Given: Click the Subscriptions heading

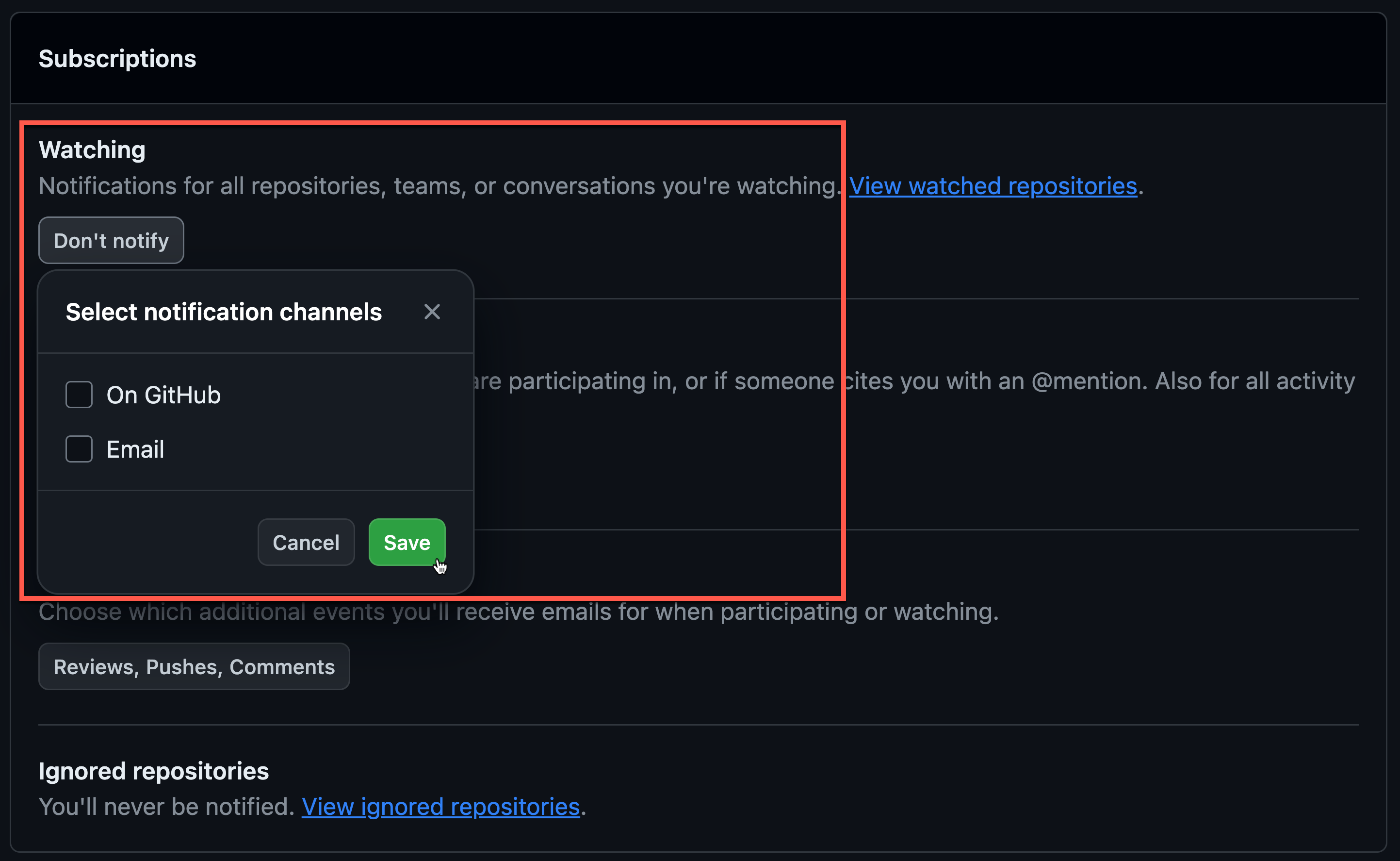Looking at the screenshot, I should 117,59.
